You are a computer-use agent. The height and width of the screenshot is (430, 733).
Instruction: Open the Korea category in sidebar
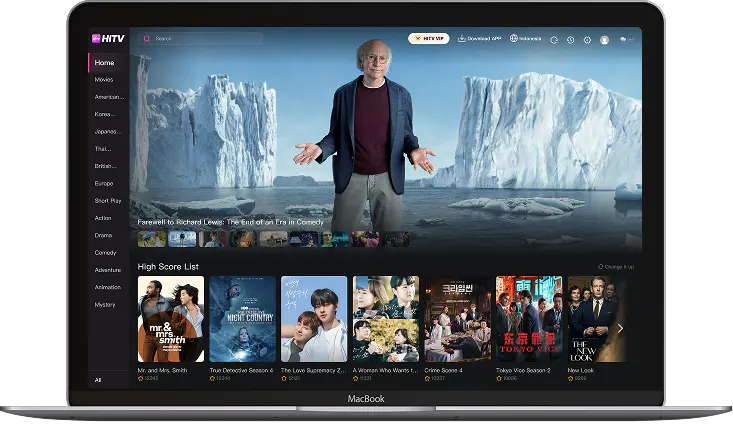click(105, 115)
